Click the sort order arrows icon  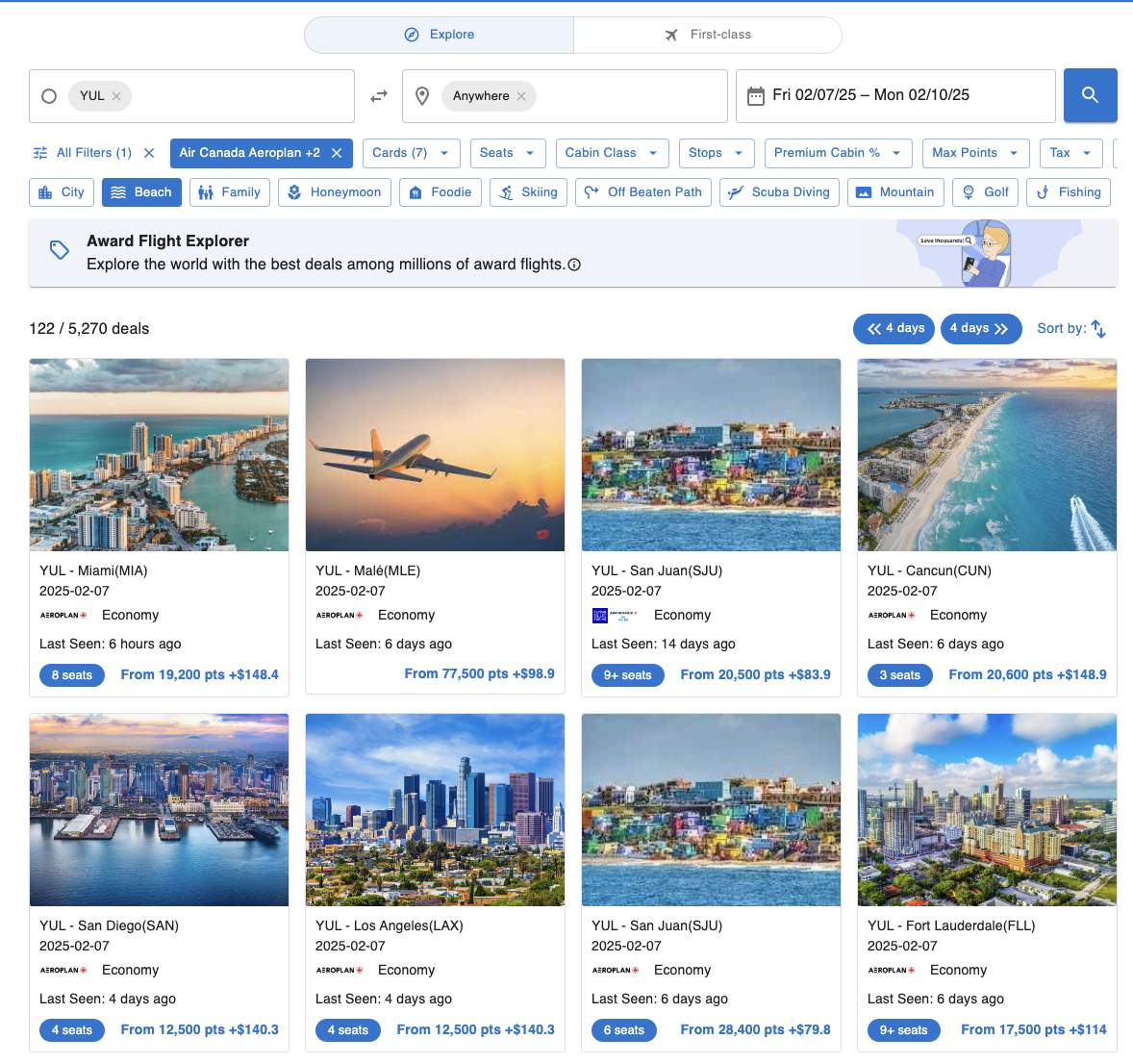(x=1098, y=329)
